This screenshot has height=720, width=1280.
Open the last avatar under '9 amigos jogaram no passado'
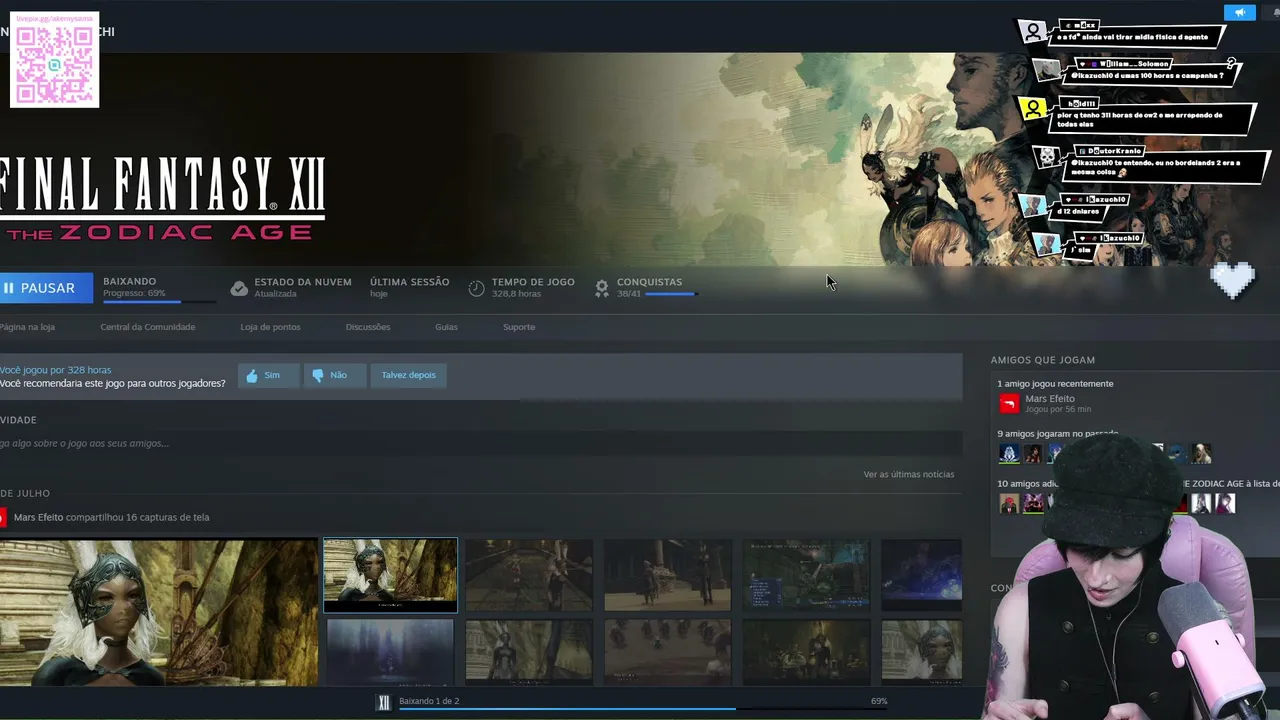(1201, 454)
